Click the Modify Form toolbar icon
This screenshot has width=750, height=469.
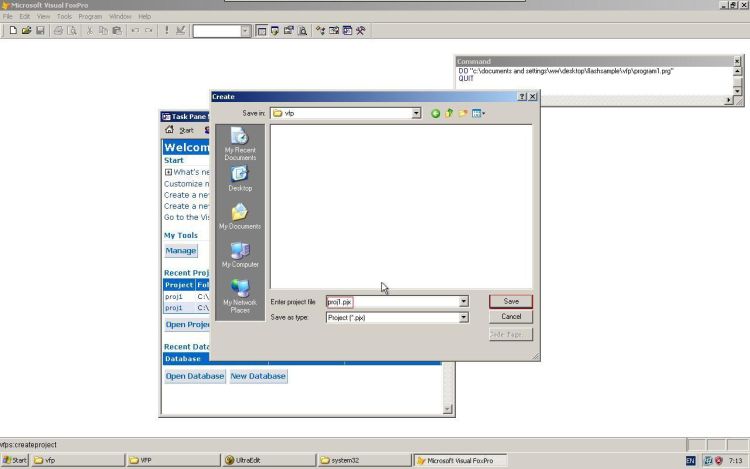(180, 31)
